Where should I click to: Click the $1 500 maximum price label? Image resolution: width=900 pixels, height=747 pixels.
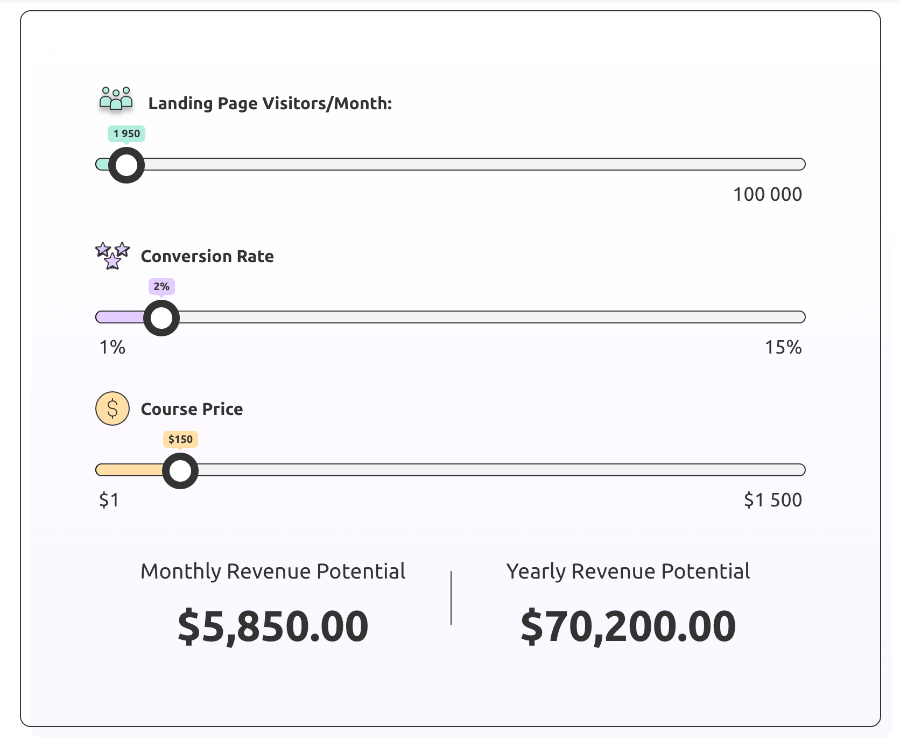[x=773, y=500]
